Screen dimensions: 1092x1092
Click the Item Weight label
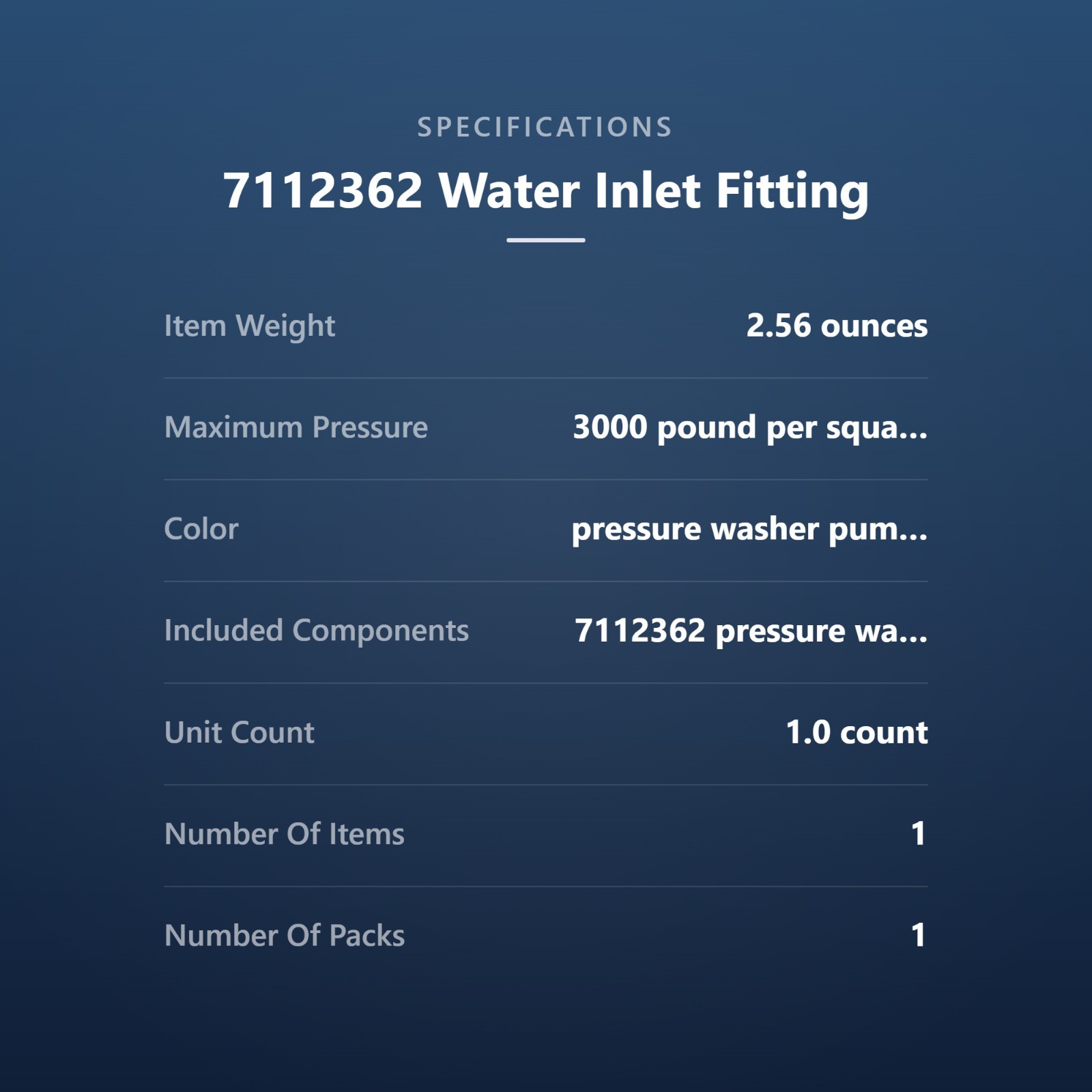[x=250, y=326]
